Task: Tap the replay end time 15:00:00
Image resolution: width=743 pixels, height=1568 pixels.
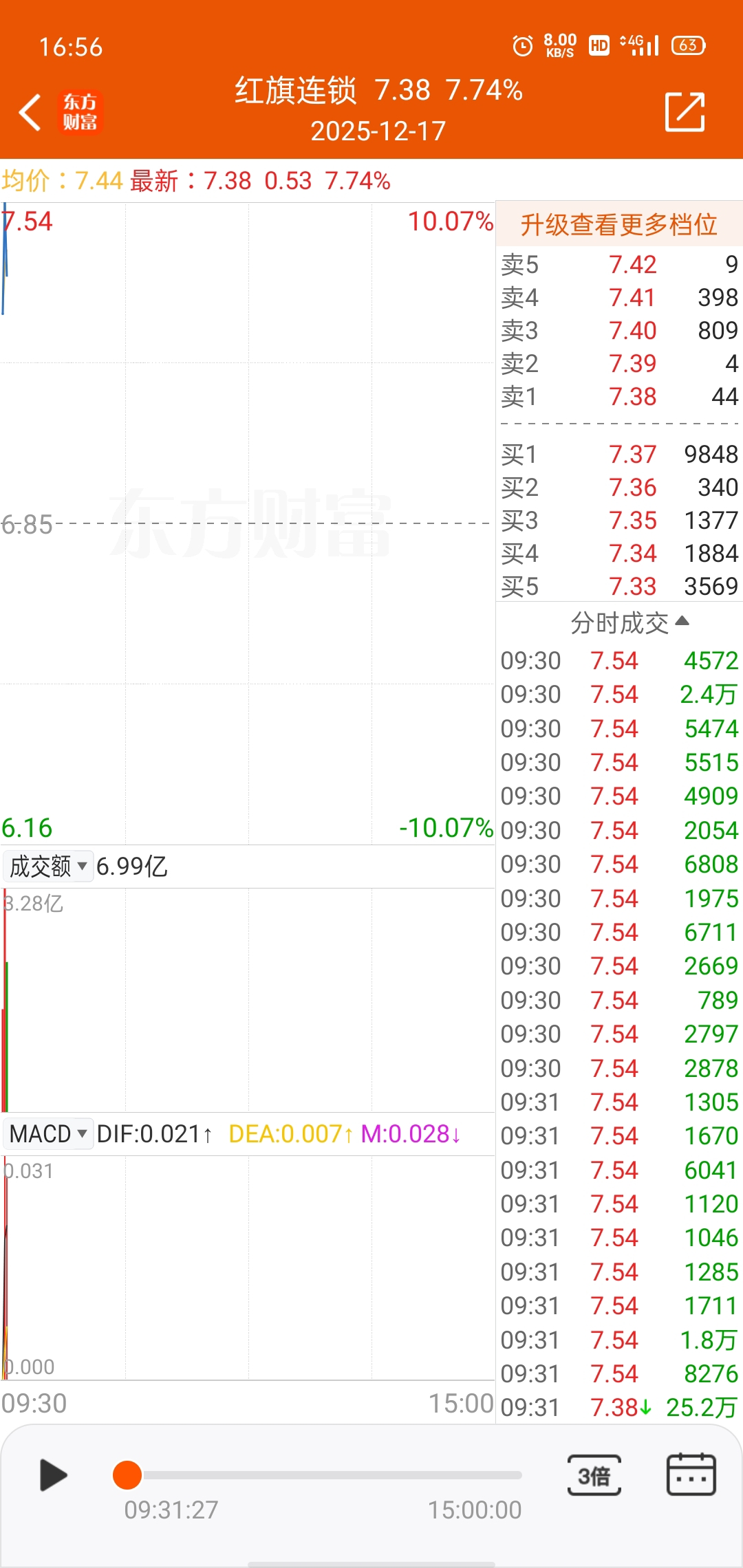Action: [x=475, y=1510]
